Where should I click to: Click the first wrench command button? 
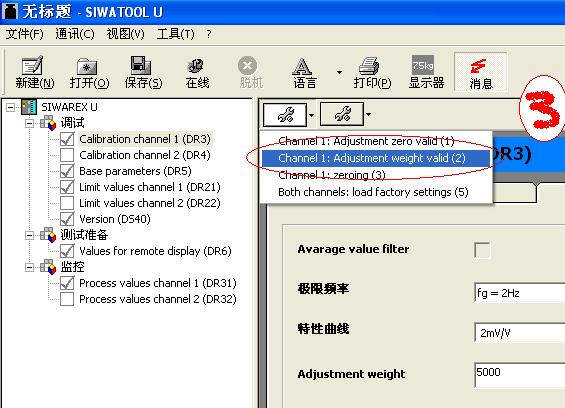pyautogui.click(x=285, y=115)
